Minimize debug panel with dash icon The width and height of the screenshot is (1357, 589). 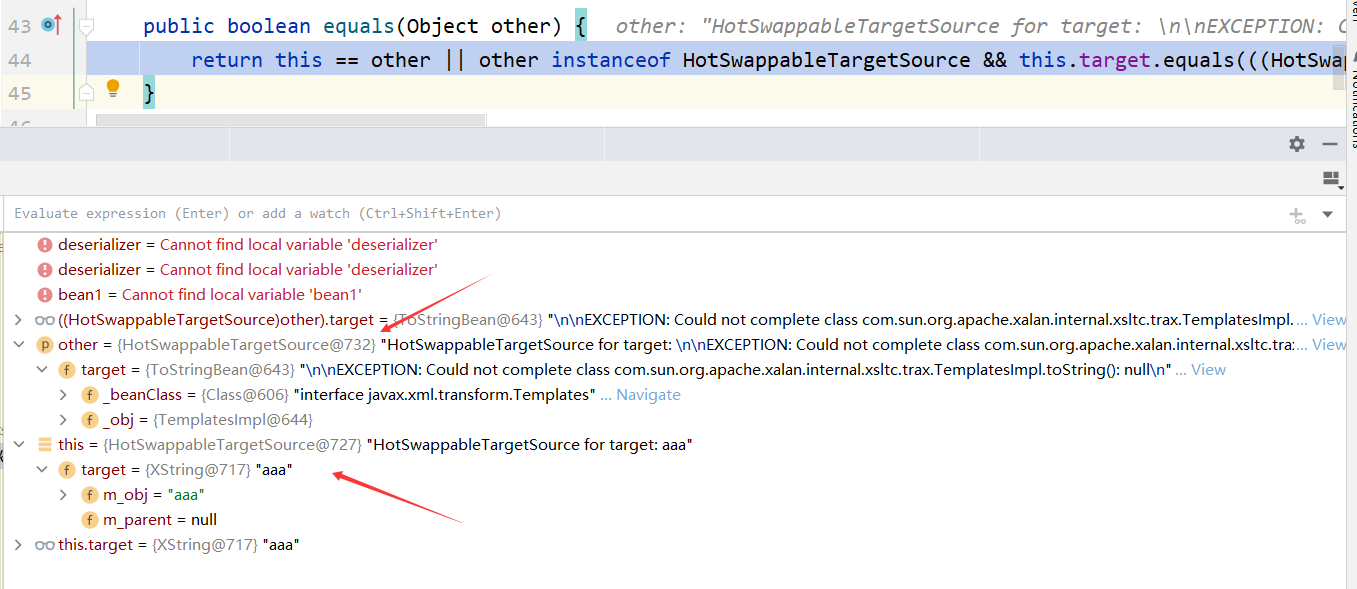pyautogui.click(x=1330, y=144)
